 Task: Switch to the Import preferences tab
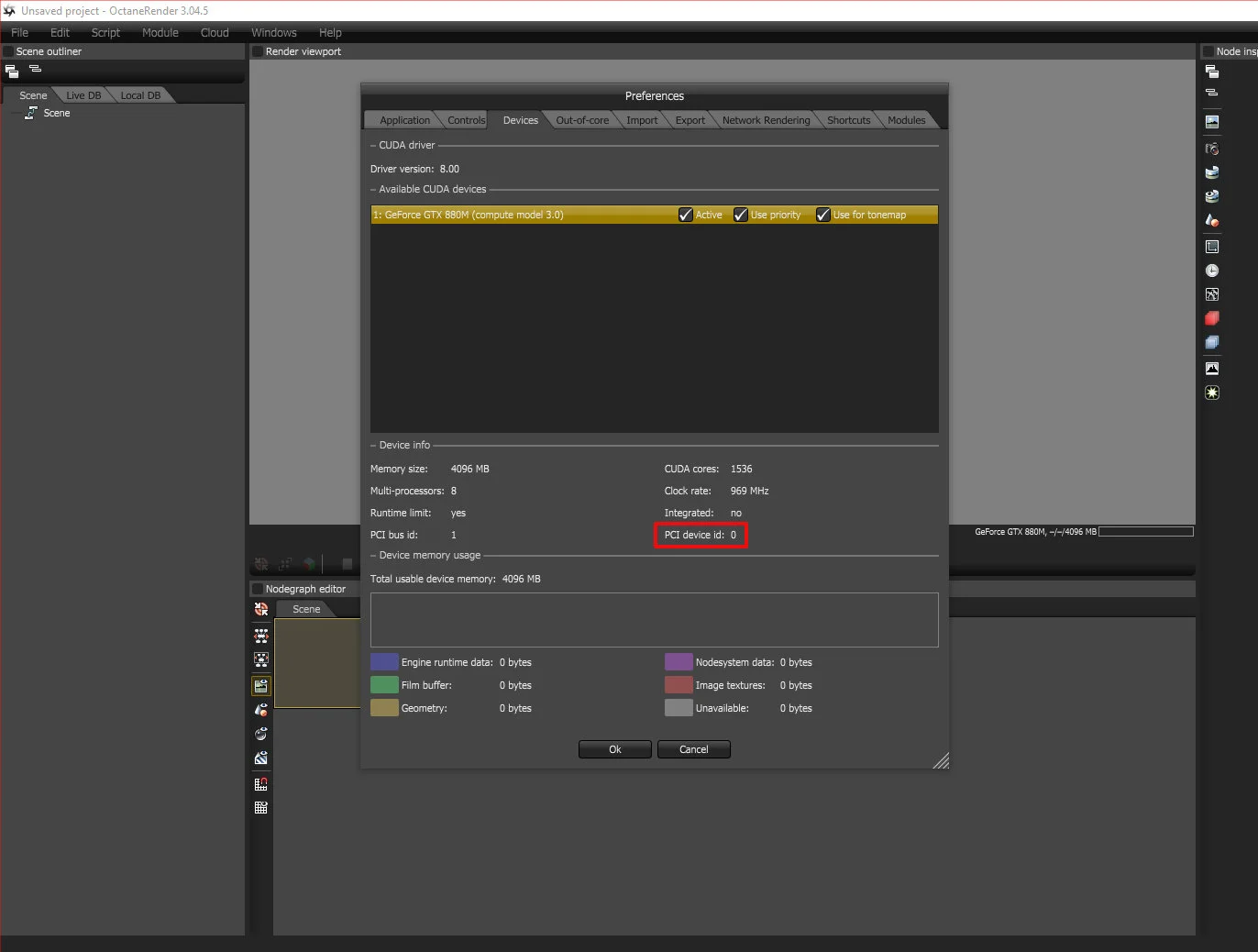(642, 120)
